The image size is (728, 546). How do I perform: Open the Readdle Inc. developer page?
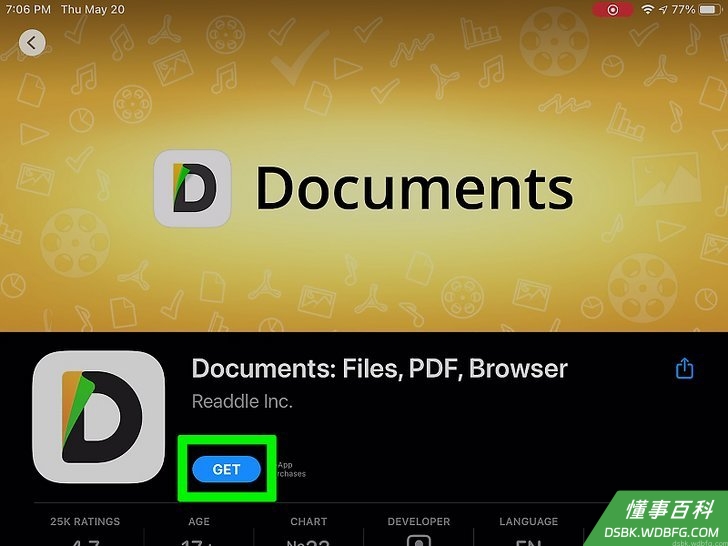[x=242, y=402]
